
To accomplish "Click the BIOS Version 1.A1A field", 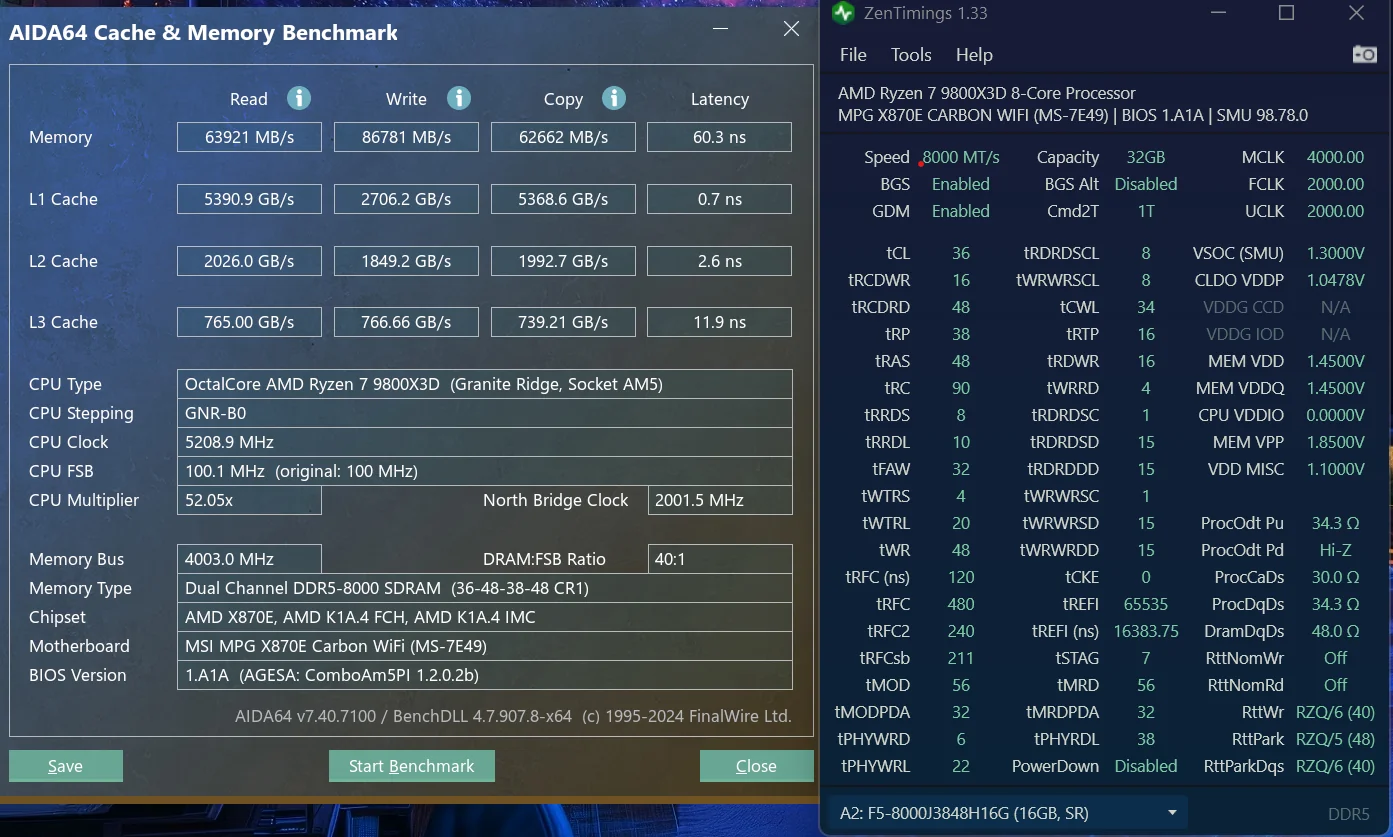I will coord(484,675).
